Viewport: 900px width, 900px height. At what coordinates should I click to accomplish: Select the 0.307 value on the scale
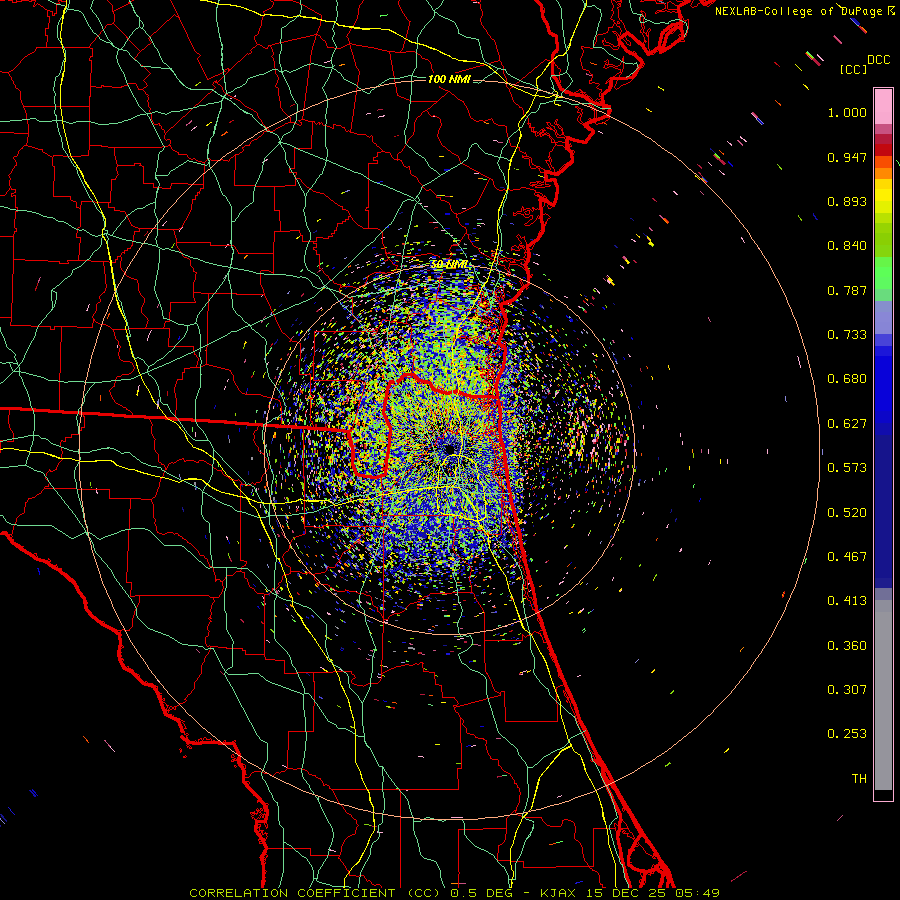pyautogui.click(x=847, y=690)
